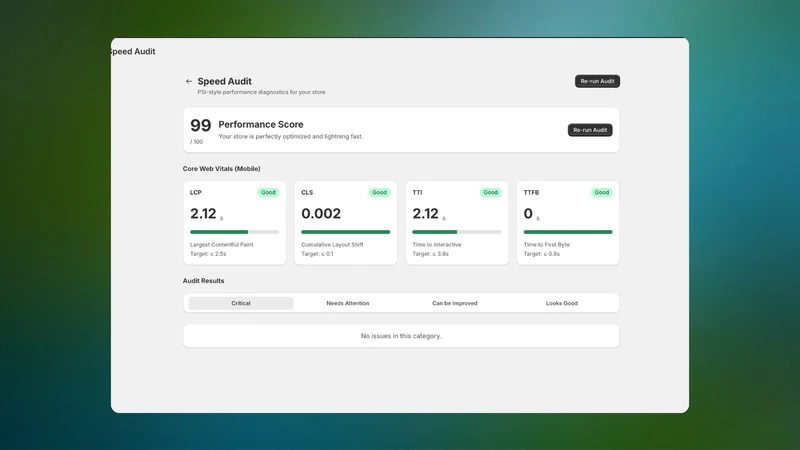Viewport: 800px width, 450px height.
Task: Click the TTFB progress bar
Action: click(x=568, y=232)
